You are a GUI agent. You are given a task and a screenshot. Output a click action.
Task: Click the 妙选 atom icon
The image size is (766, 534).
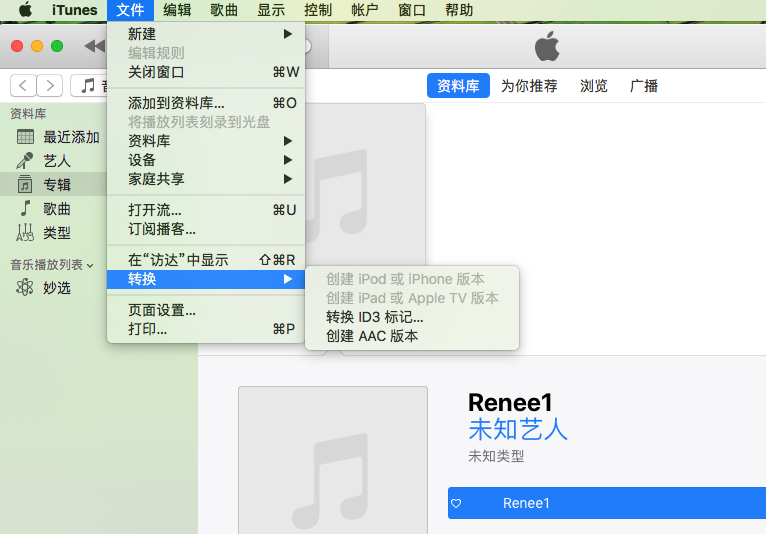tap(24, 287)
